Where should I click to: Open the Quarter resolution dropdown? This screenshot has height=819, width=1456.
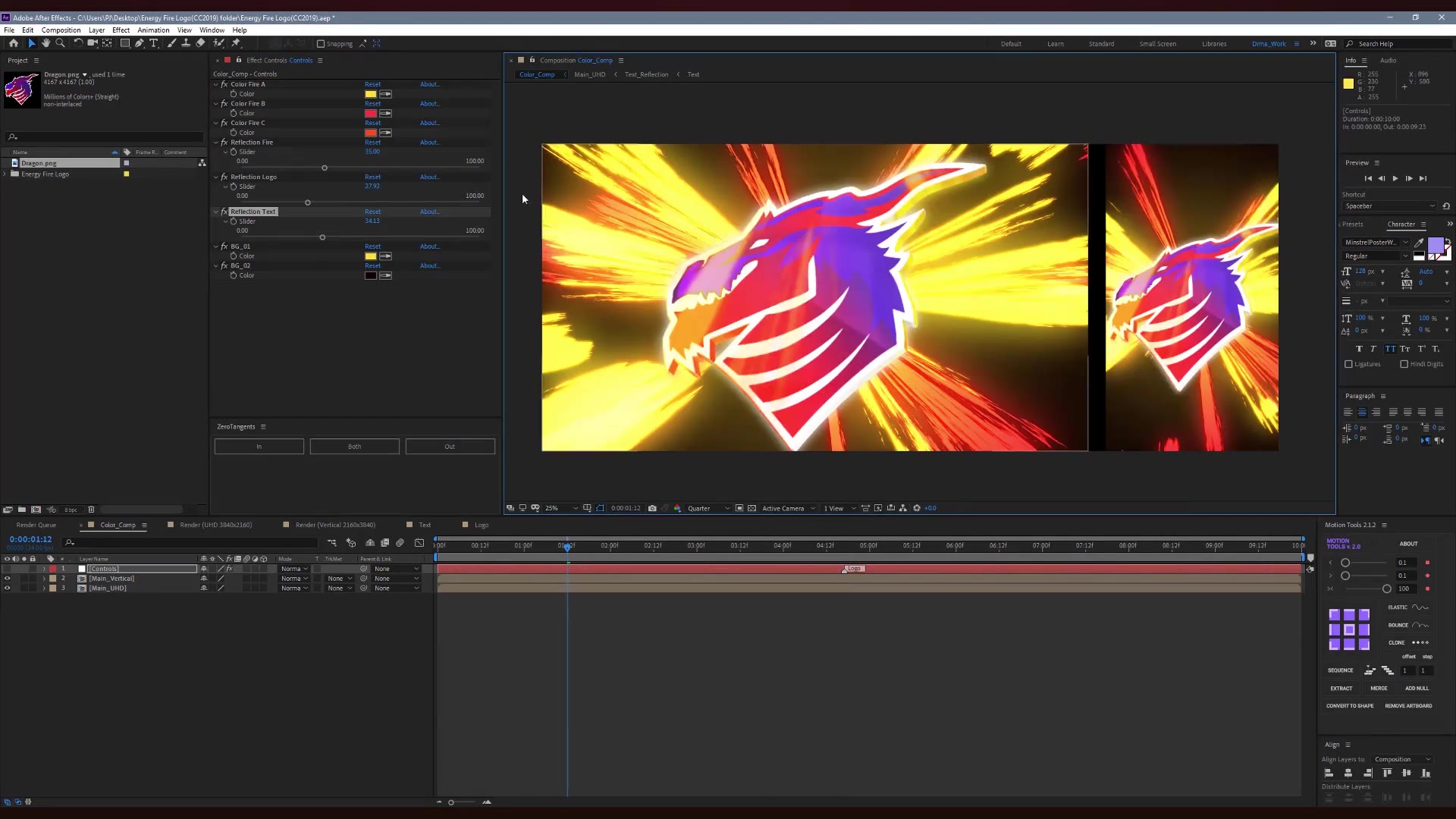(x=708, y=508)
